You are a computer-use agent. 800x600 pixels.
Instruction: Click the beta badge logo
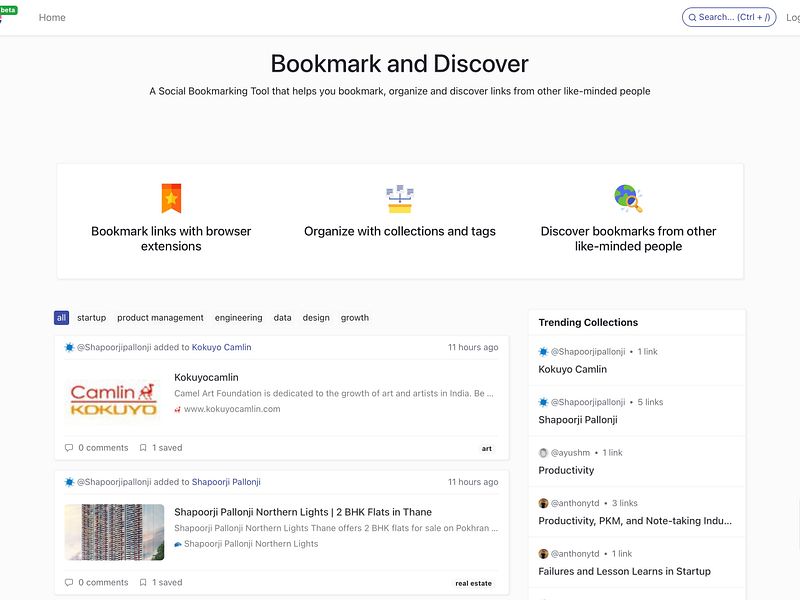(x=8, y=10)
